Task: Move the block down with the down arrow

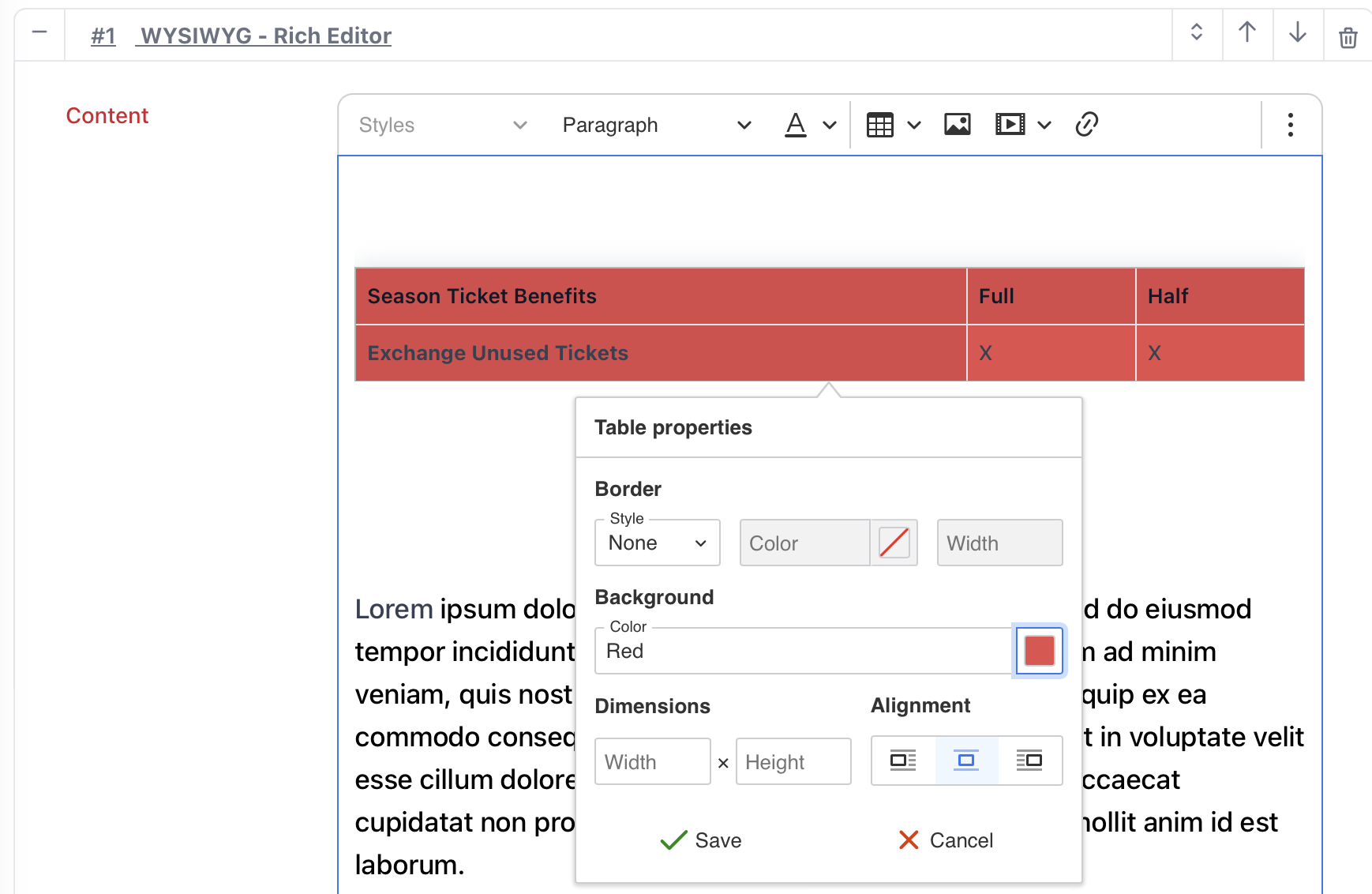Action: 1298,32
